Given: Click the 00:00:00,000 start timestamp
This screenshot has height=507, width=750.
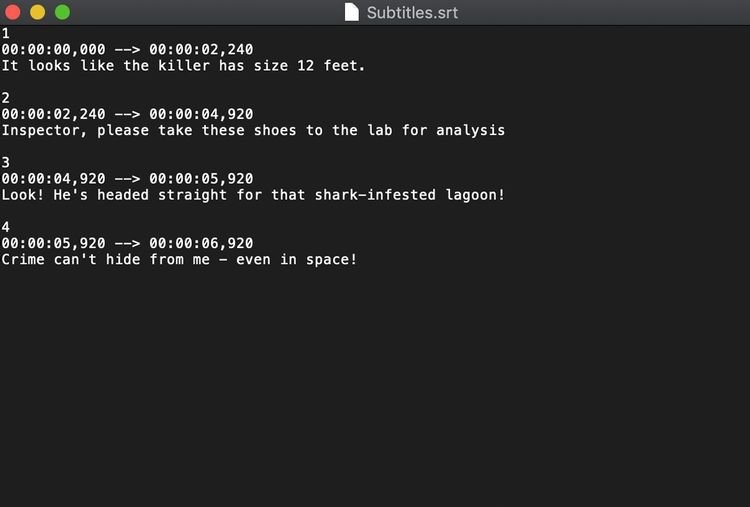Looking at the screenshot, I should click(x=53, y=49).
